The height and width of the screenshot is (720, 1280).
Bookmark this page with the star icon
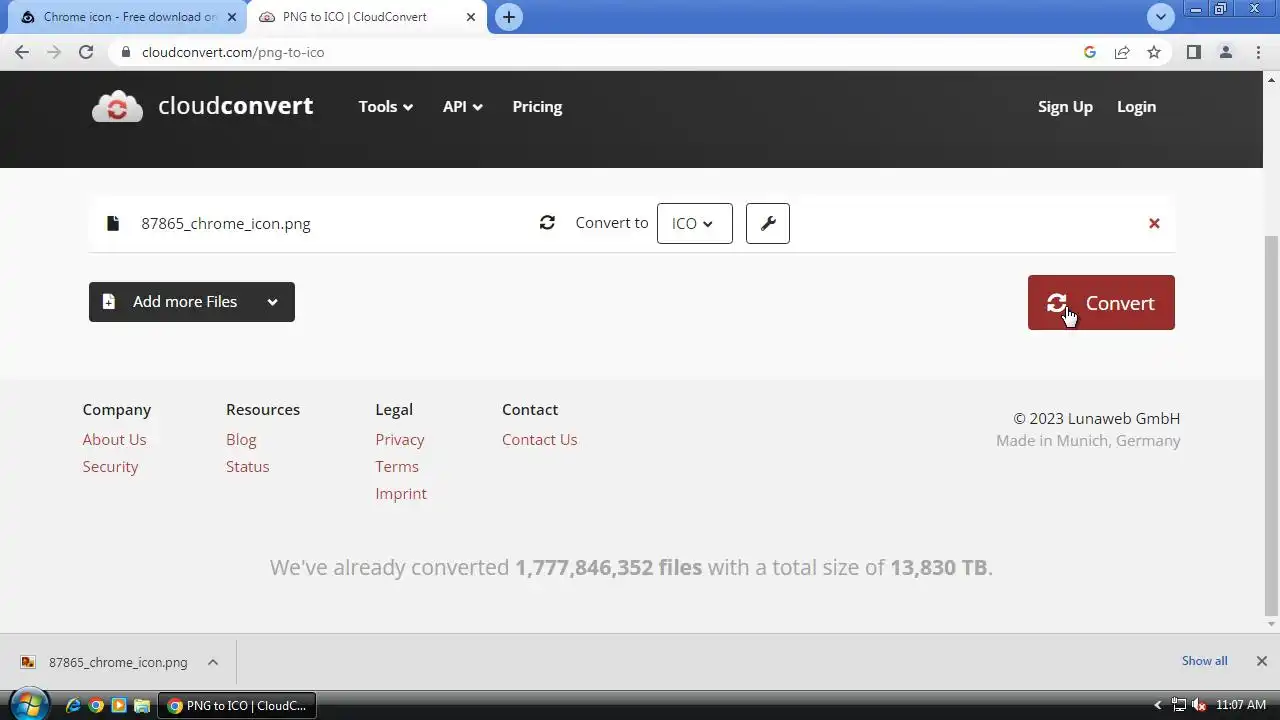click(1154, 52)
